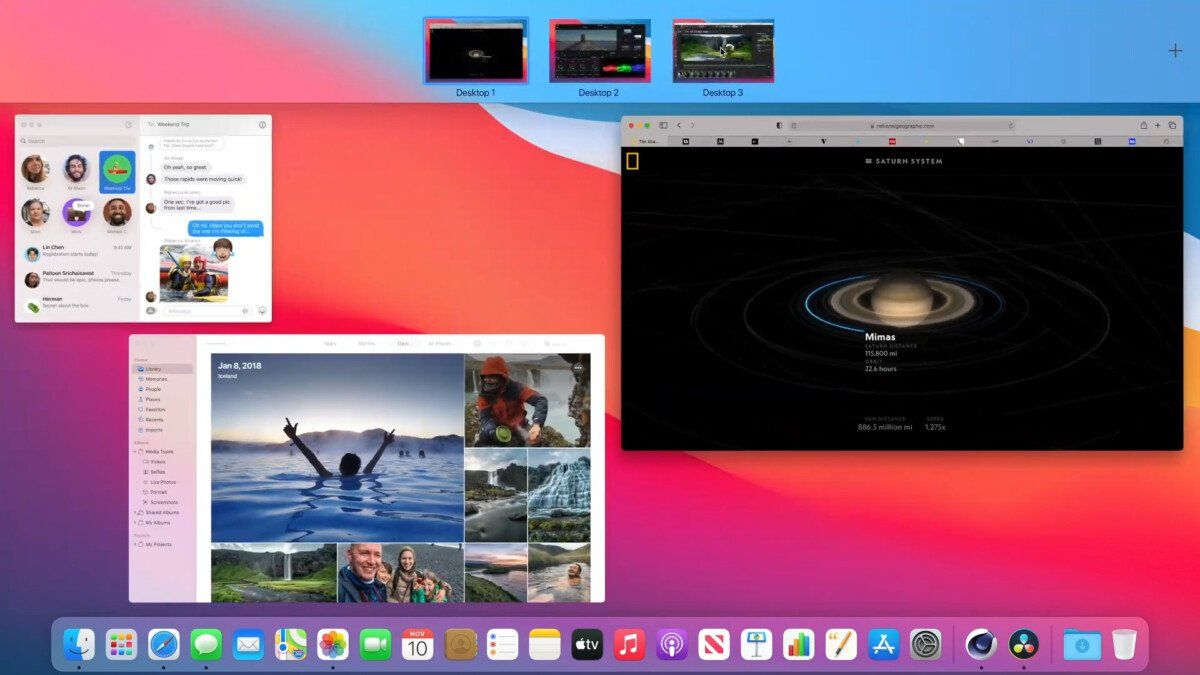The width and height of the screenshot is (1200, 675).
Task: Open the Lin Chen conversation
Action: [x=78, y=253]
